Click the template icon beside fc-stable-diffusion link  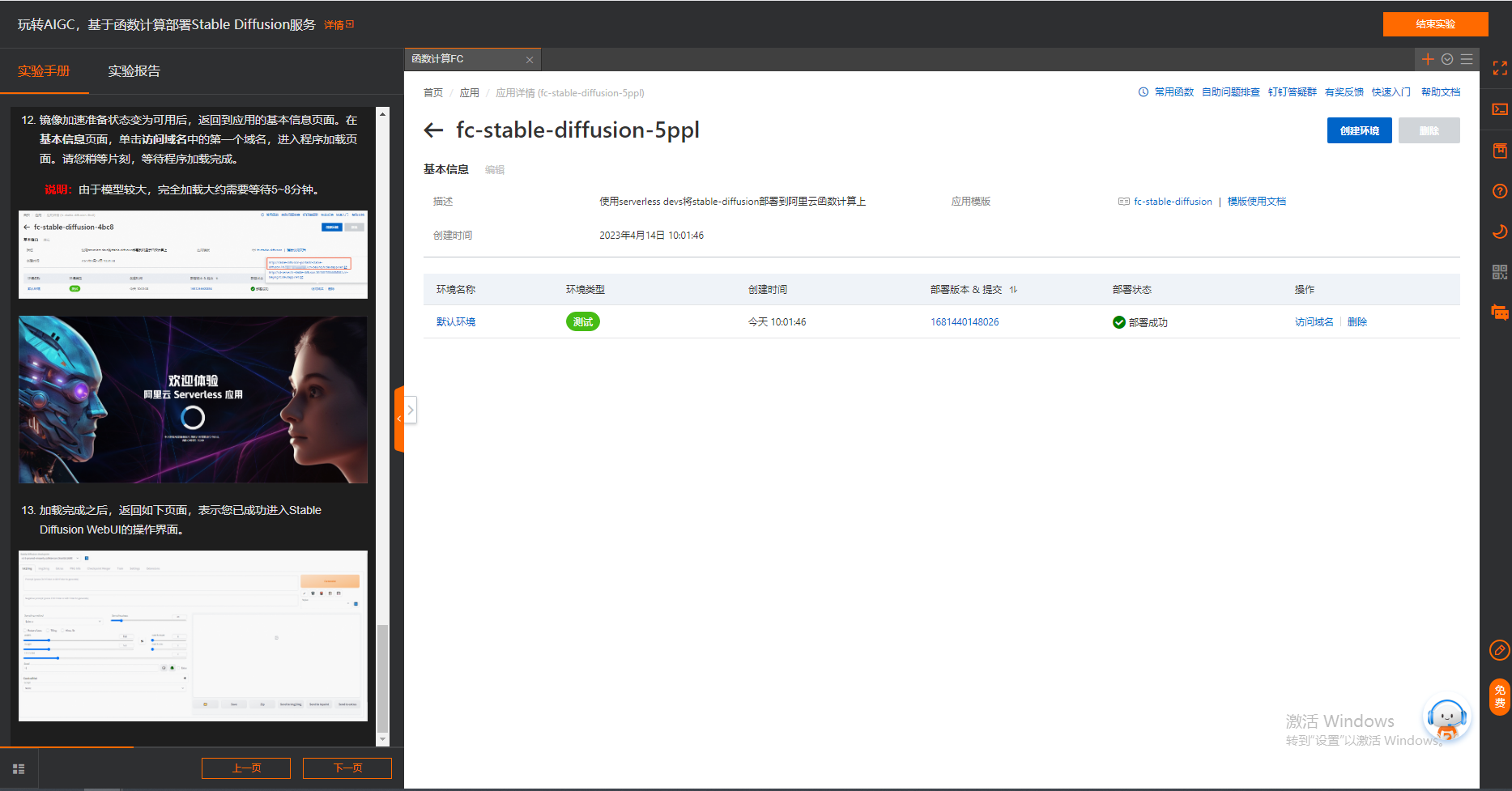(1124, 202)
